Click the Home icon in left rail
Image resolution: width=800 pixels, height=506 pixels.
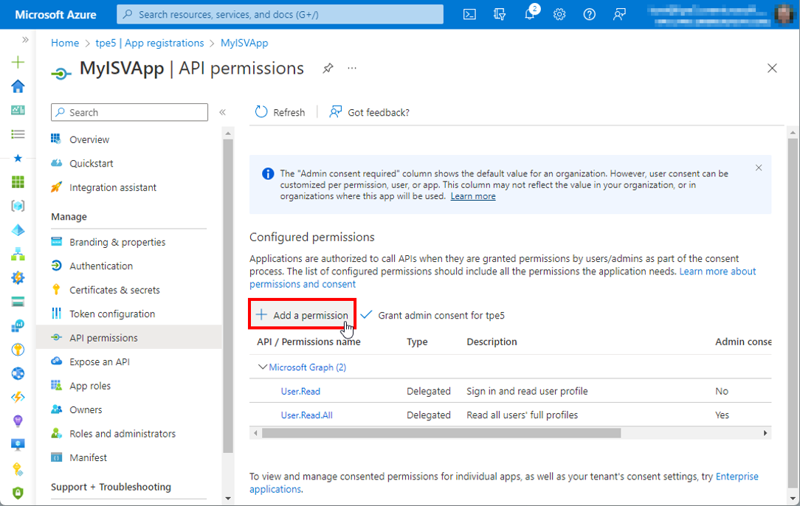[17, 86]
